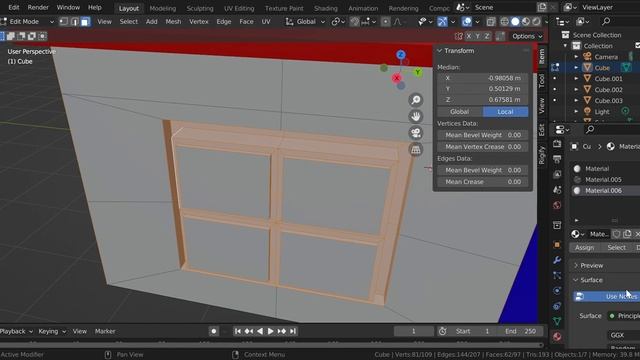Click the zoom viewport magnifier icon
The image size is (640, 360).
[416, 100]
